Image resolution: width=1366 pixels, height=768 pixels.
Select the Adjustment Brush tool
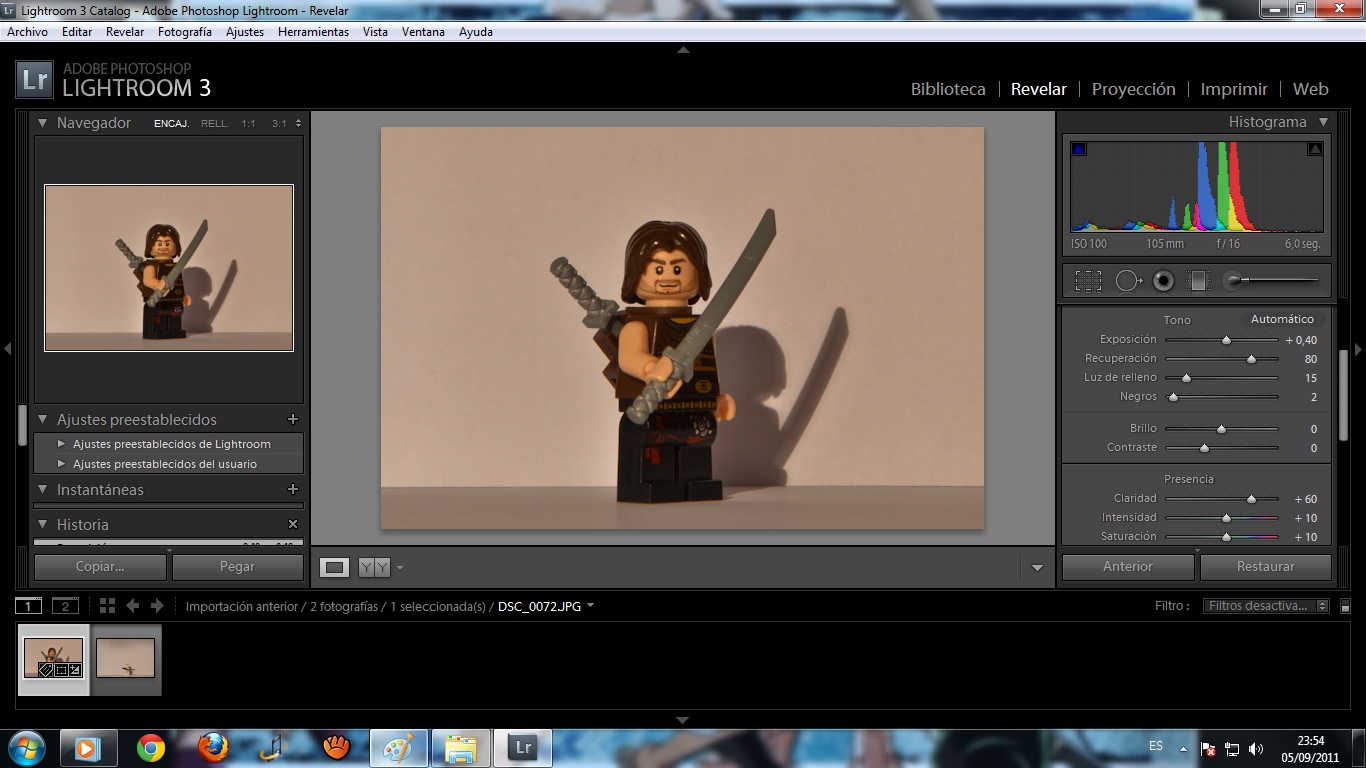[x=1272, y=281]
